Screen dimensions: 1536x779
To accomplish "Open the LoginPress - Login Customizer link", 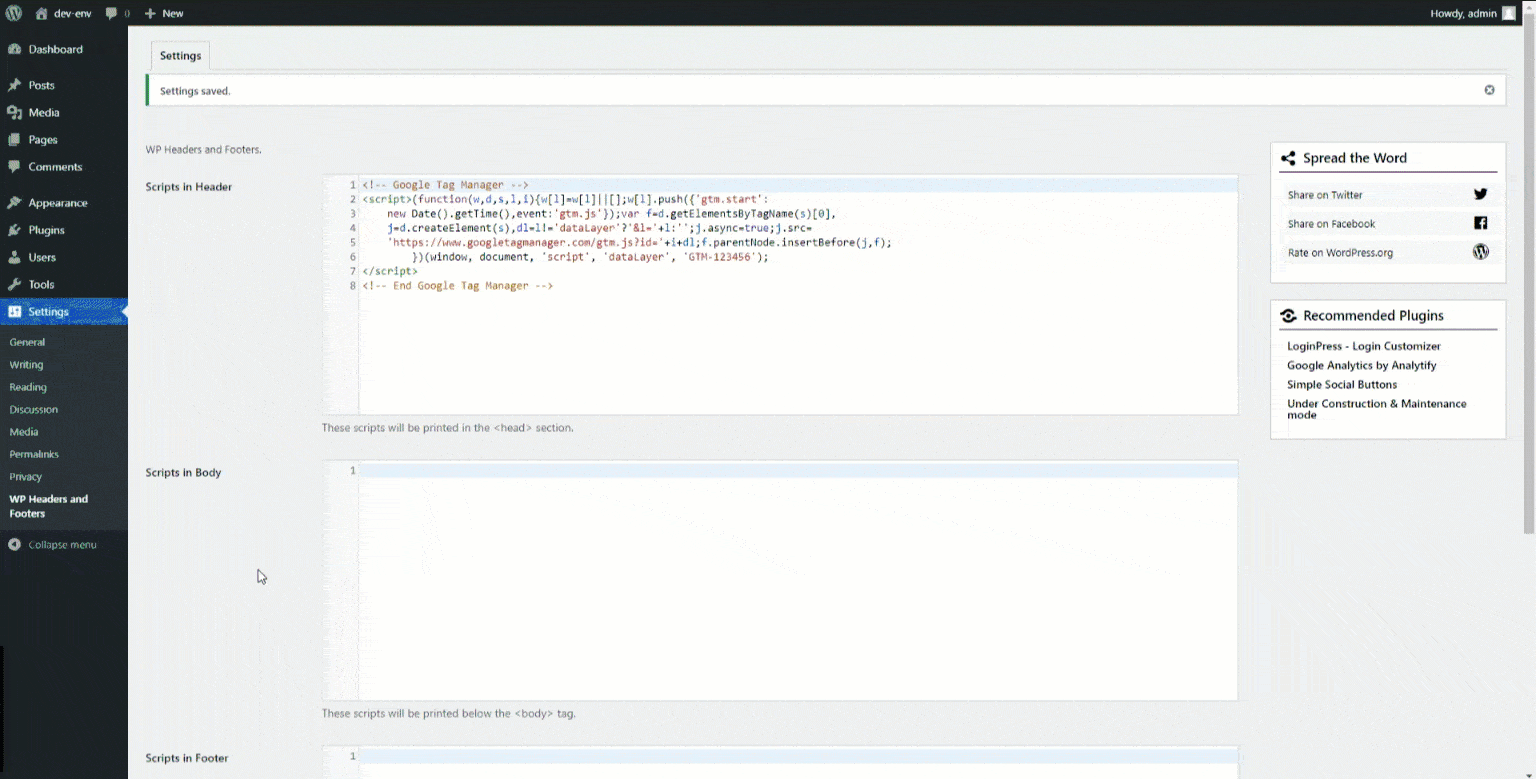I will (1364, 346).
